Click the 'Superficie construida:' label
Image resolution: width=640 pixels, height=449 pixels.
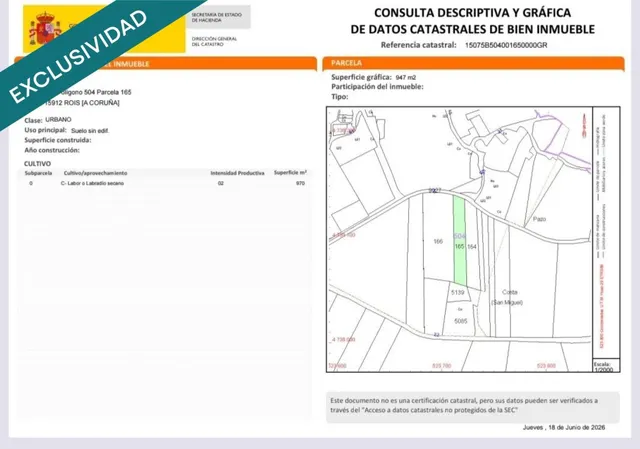click(58, 140)
